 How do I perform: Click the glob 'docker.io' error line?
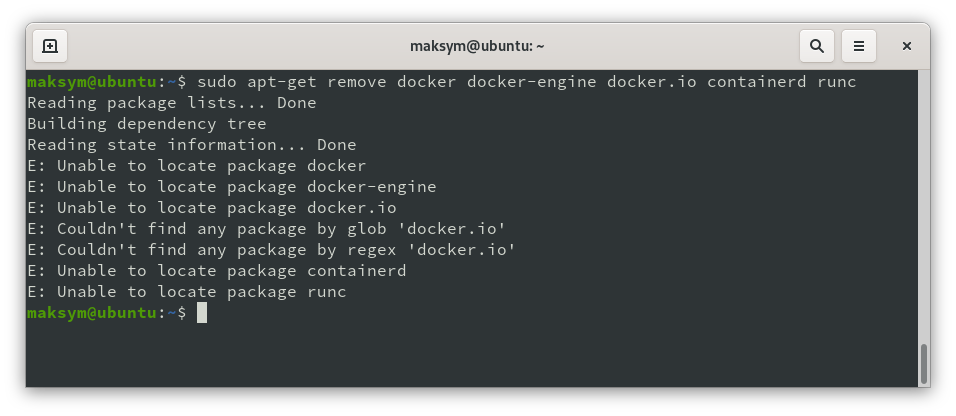266,229
